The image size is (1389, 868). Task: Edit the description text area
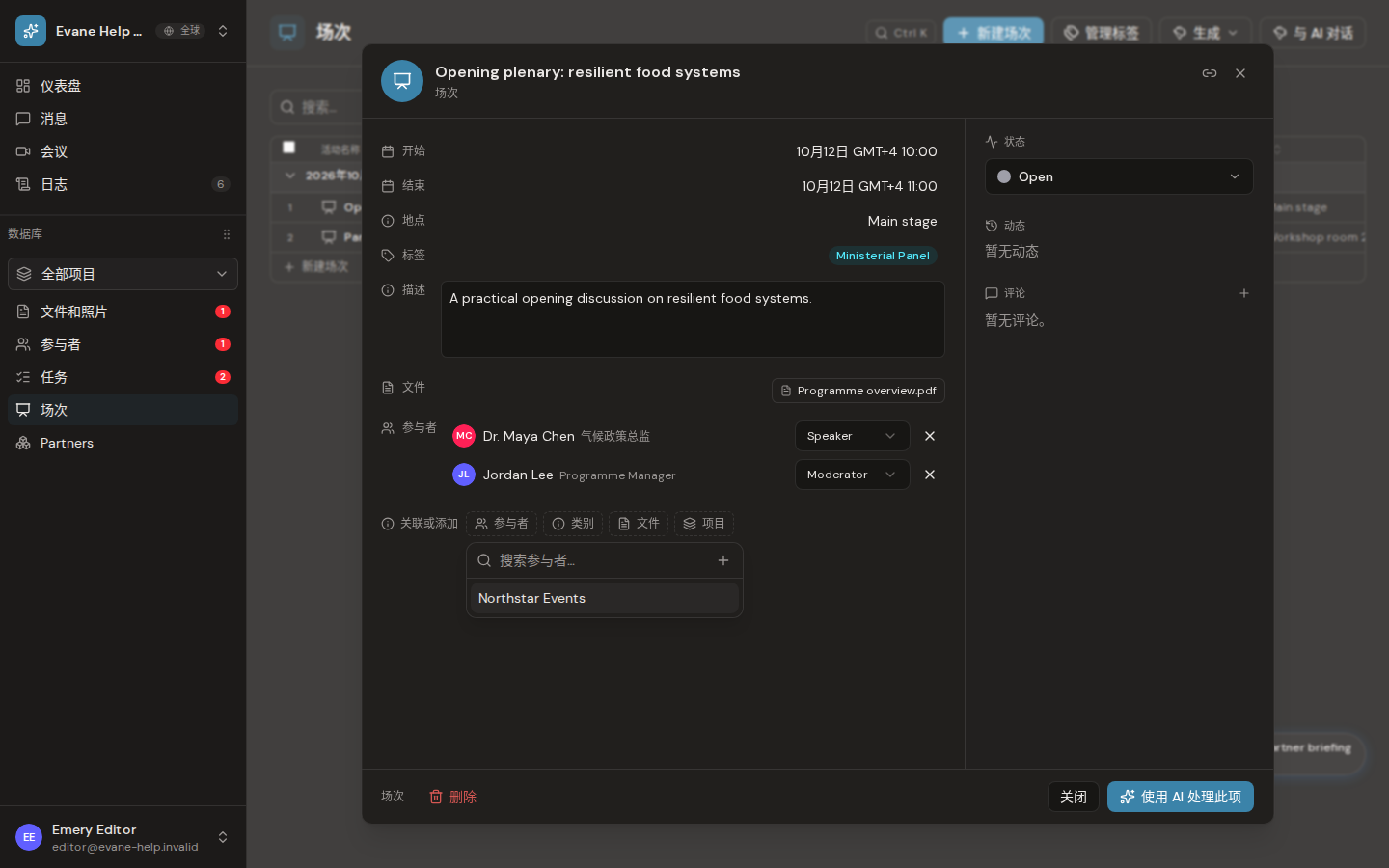(693, 319)
